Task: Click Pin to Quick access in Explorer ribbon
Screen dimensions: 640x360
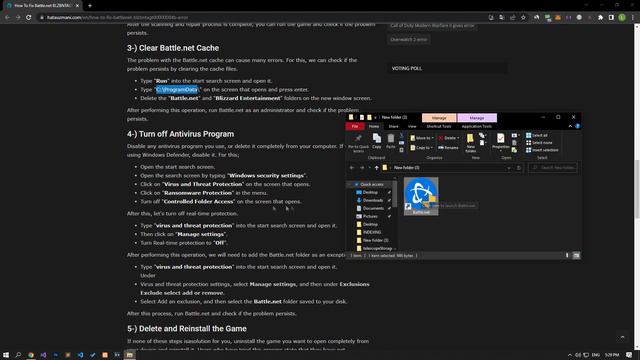Action: click(x=358, y=143)
